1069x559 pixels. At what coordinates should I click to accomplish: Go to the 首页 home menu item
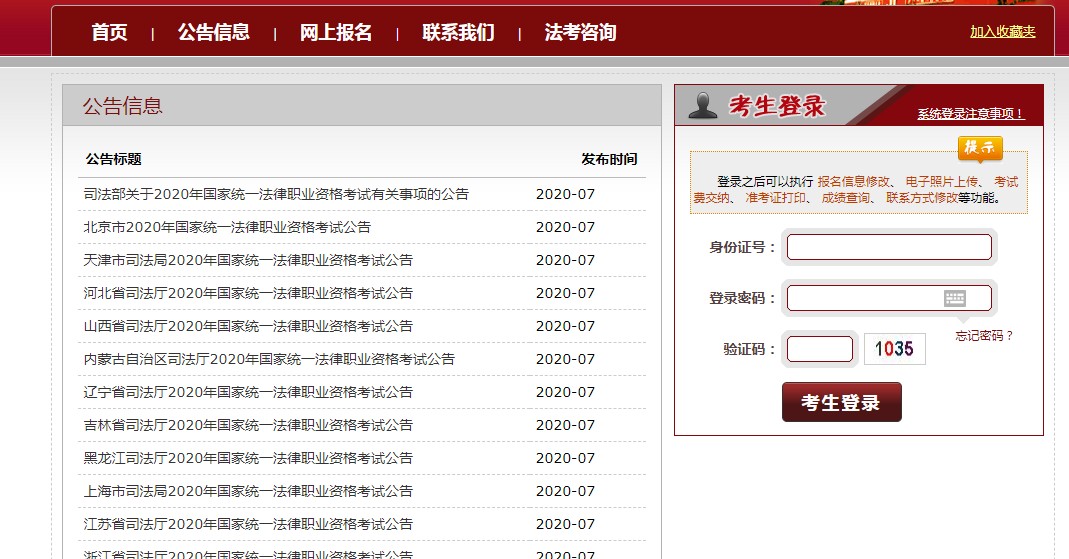pyautogui.click(x=109, y=32)
